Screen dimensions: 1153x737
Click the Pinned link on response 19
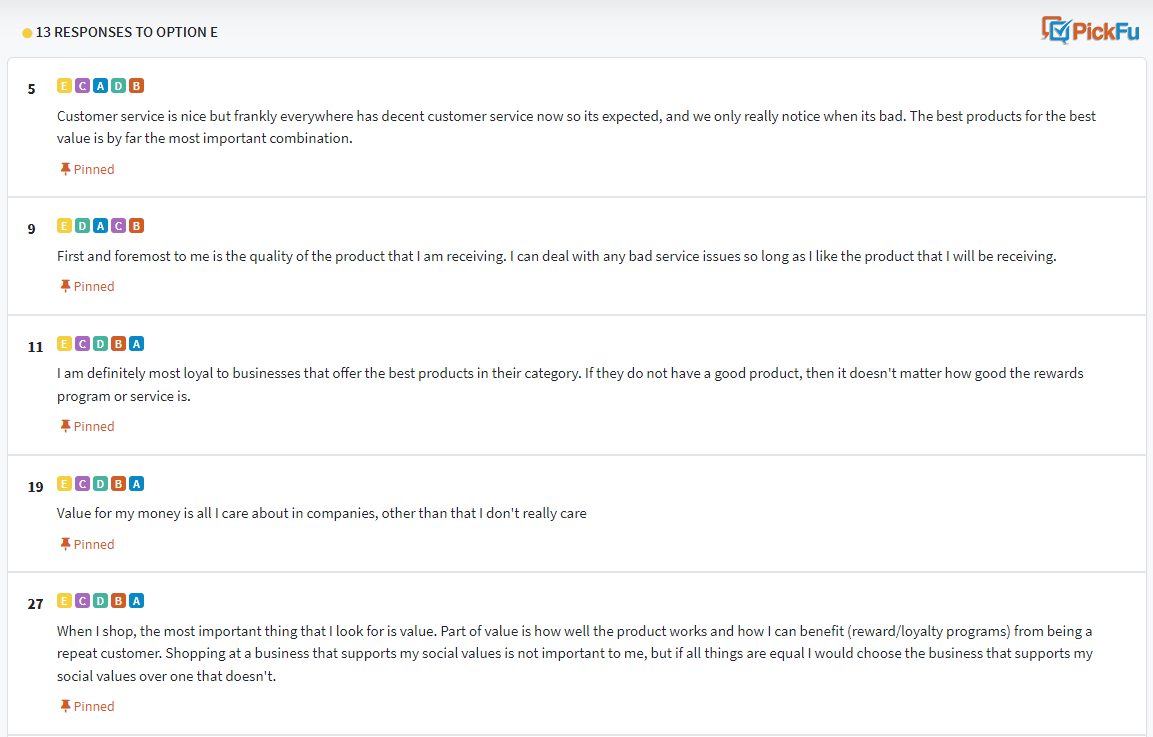click(94, 544)
